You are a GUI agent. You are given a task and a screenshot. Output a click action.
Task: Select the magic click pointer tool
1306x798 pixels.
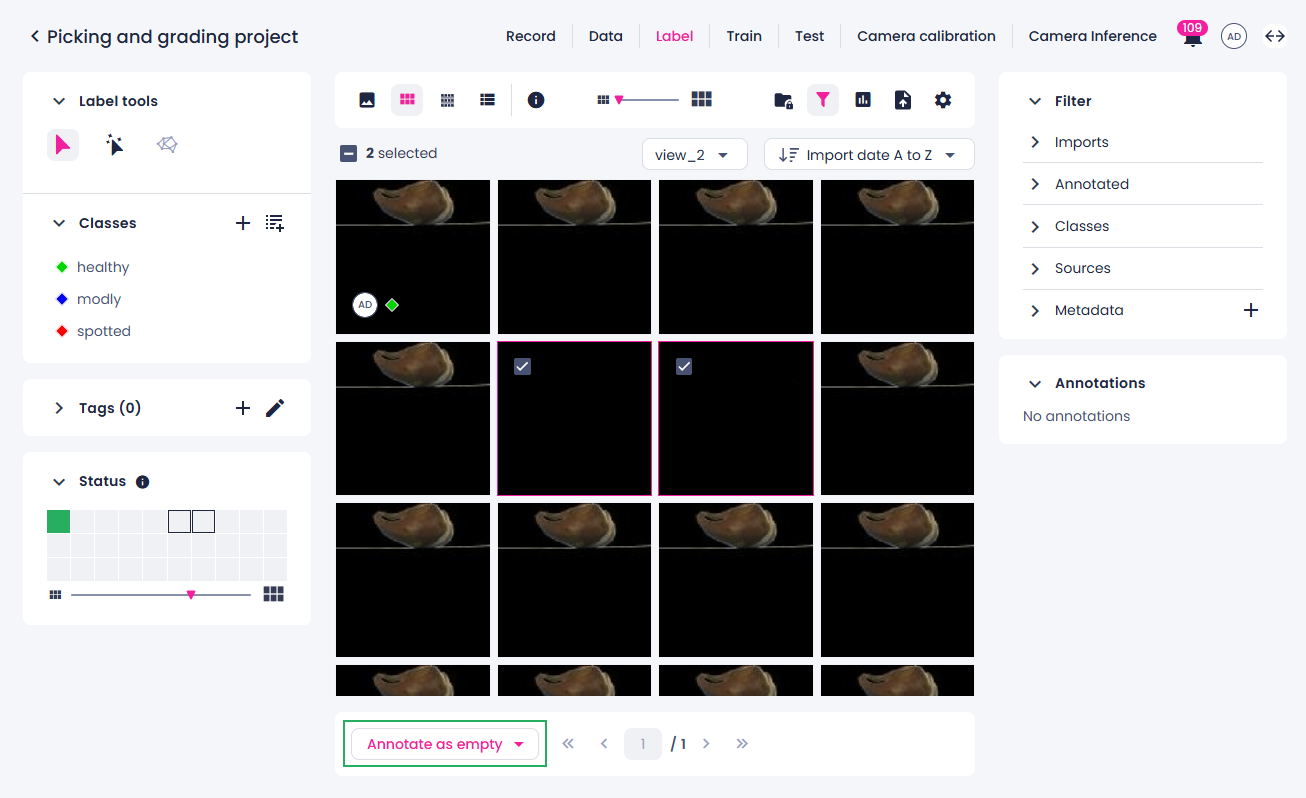pyautogui.click(x=115, y=145)
